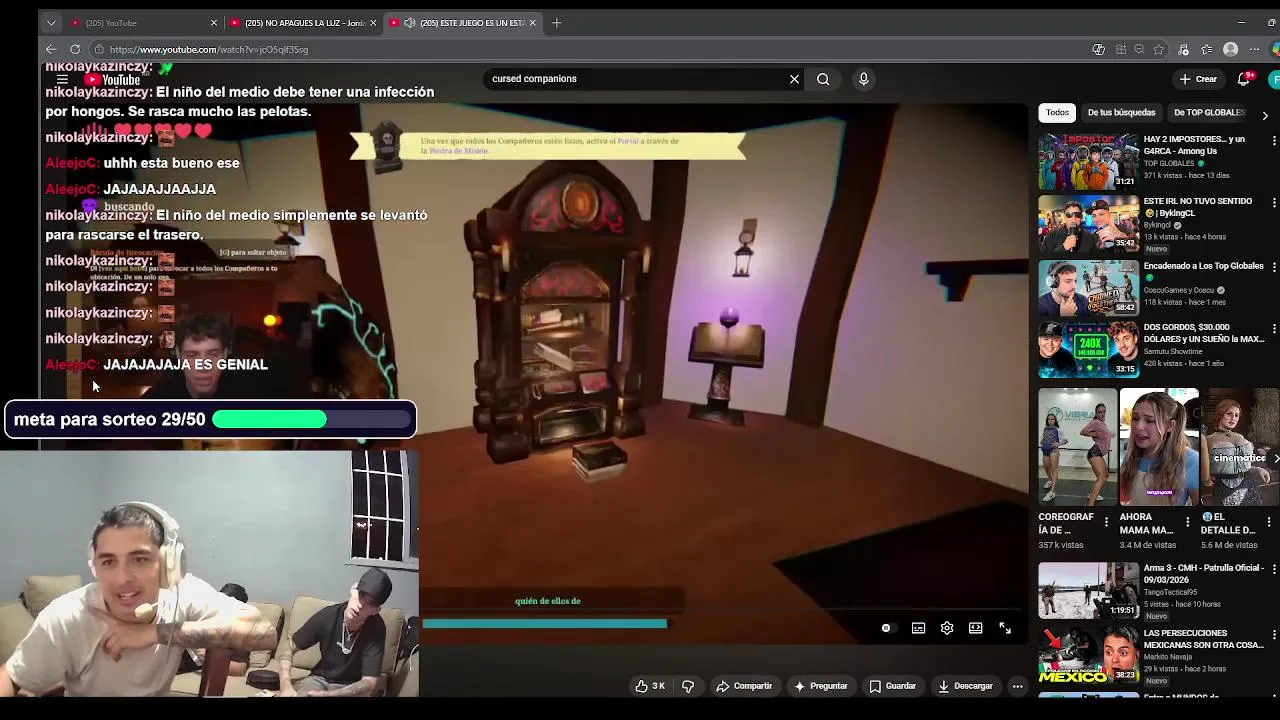Open the new tab plus button

557,22
